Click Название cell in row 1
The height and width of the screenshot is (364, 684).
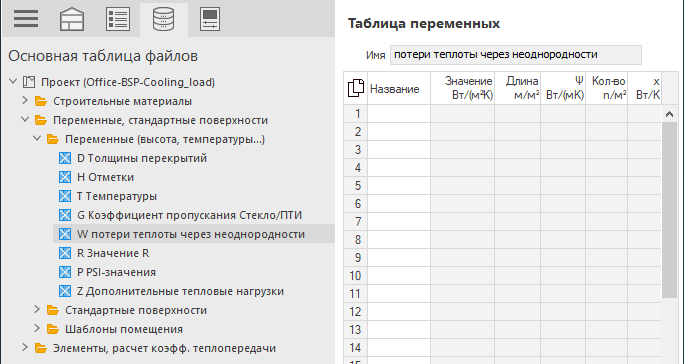pos(399,113)
